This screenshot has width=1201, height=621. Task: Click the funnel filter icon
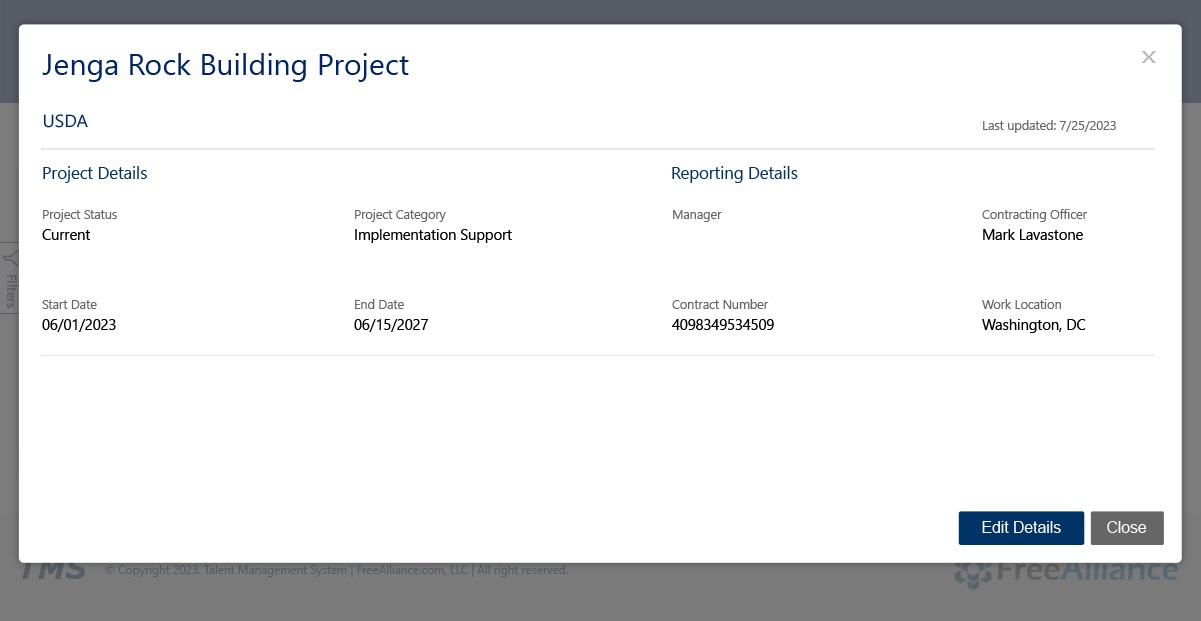[x=10, y=258]
